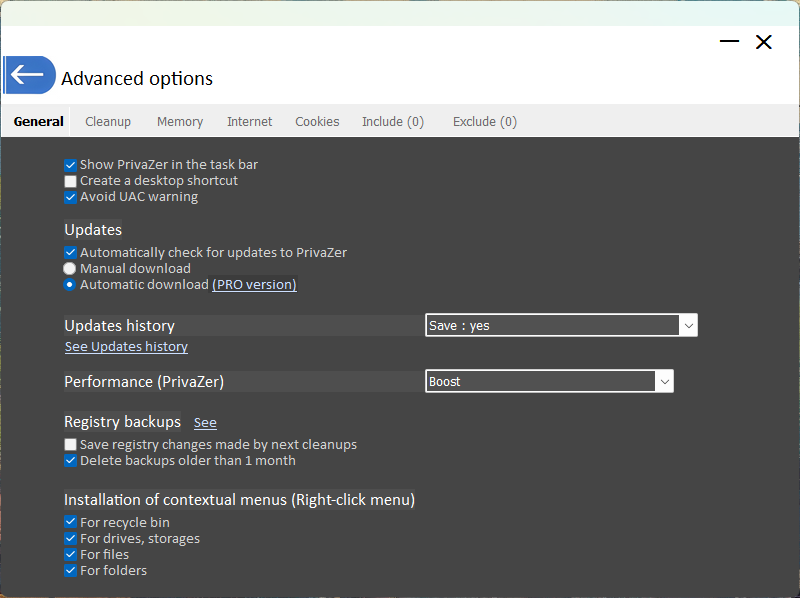This screenshot has width=800, height=598.
Task: Open the Save : yes dropdown
Action: click(x=561, y=326)
